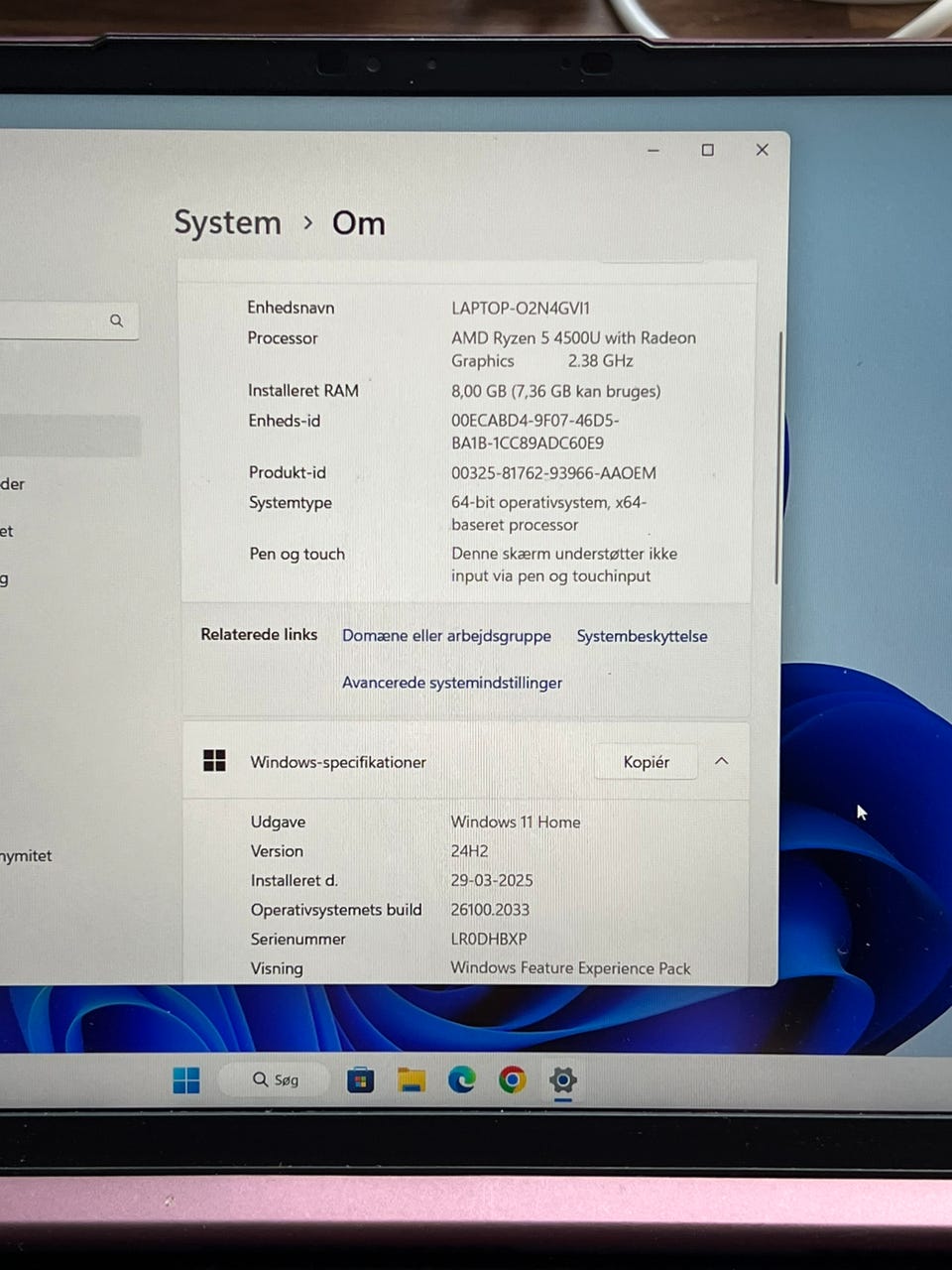952x1270 pixels.
Task: Select the Settings gear taskbar icon
Action: tap(563, 1079)
